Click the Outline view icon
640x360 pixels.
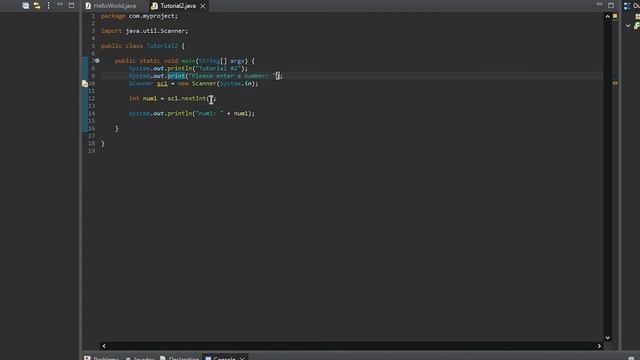coord(627,6)
